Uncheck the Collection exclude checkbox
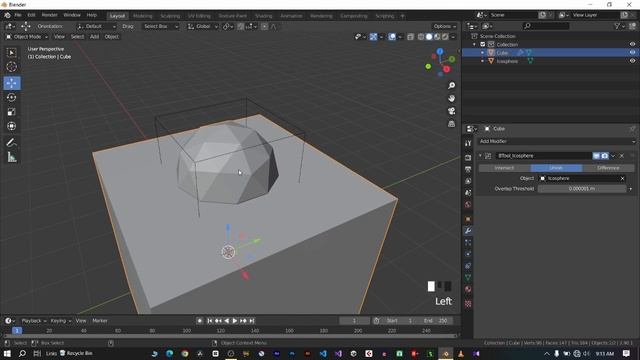640x360 pixels. [x=482, y=44]
